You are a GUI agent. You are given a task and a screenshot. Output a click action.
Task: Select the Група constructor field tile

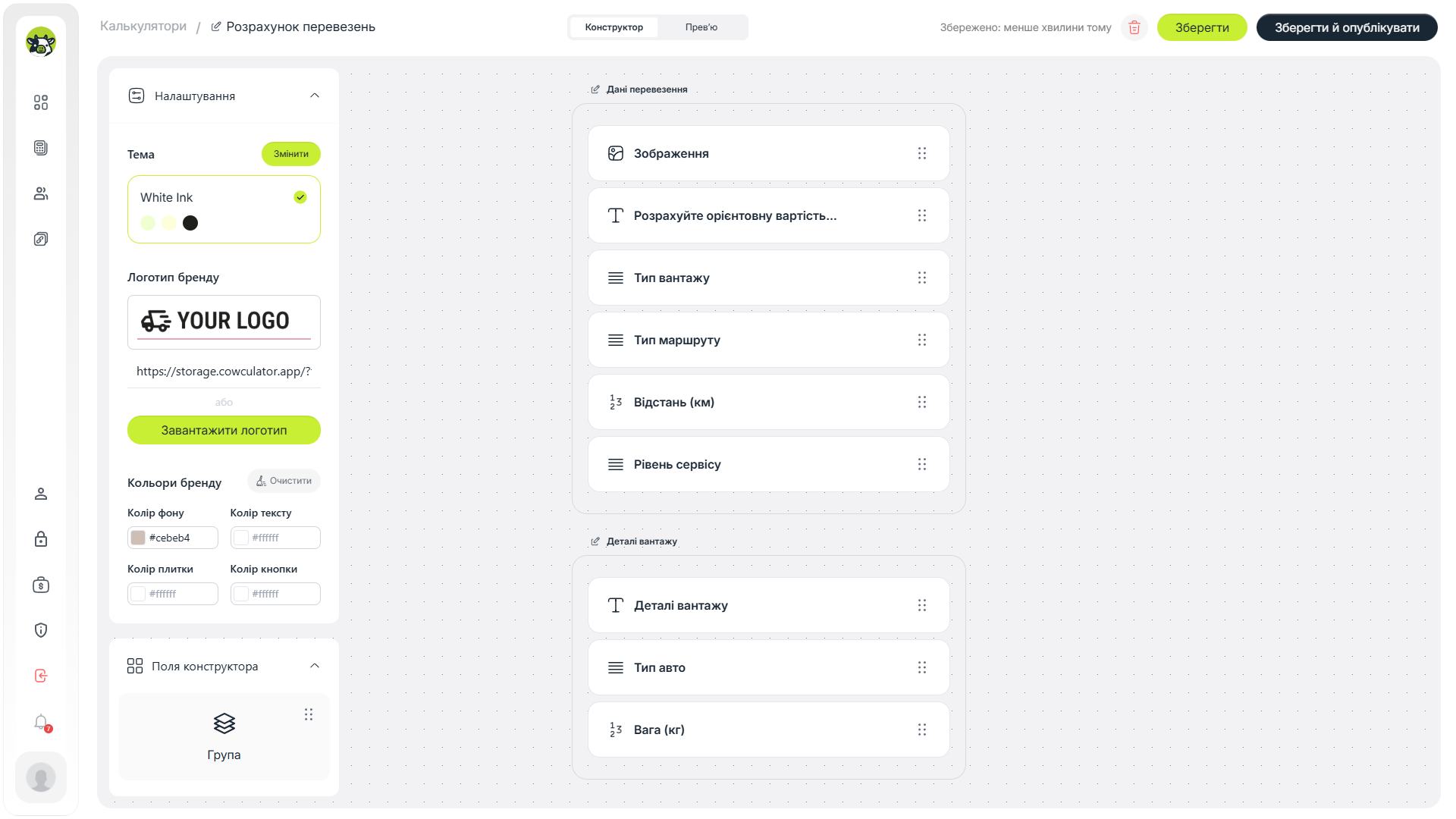coord(224,736)
